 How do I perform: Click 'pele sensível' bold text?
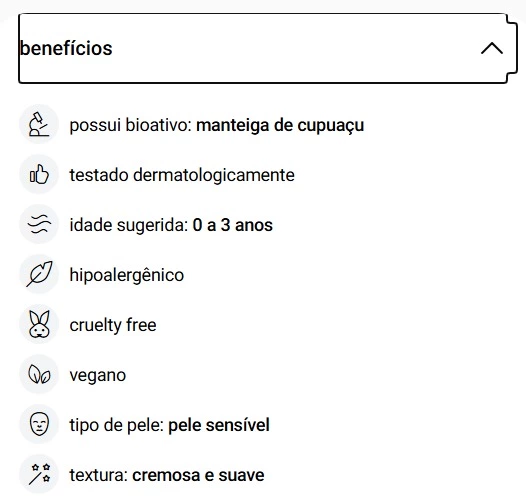[x=219, y=425]
